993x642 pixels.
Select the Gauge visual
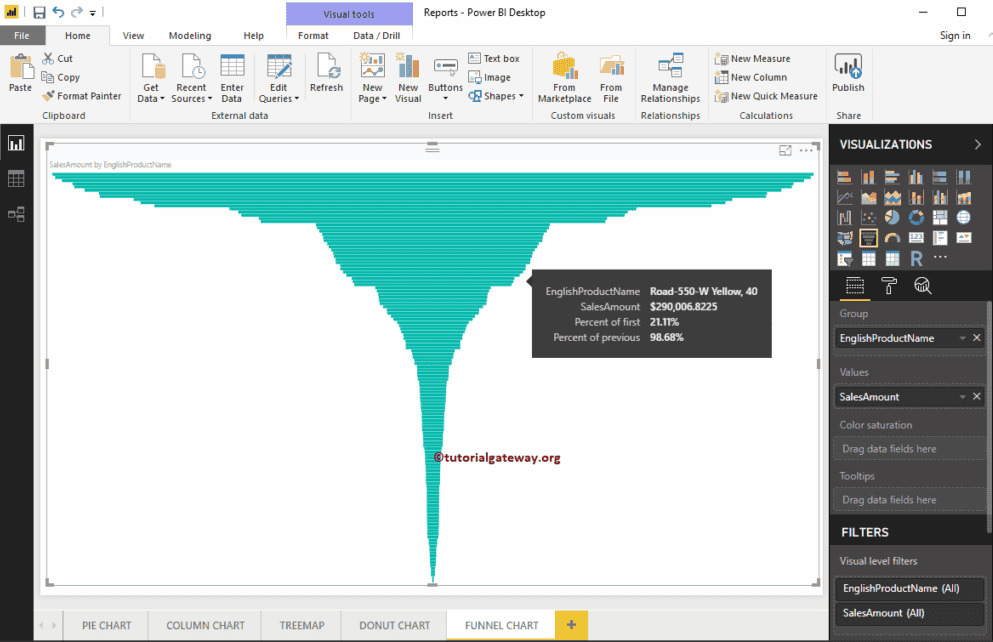click(892, 238)
